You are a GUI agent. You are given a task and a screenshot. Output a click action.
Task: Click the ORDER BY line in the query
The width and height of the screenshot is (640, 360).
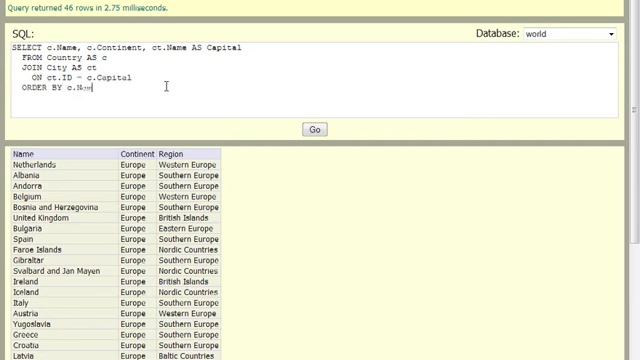click(57, 88)
